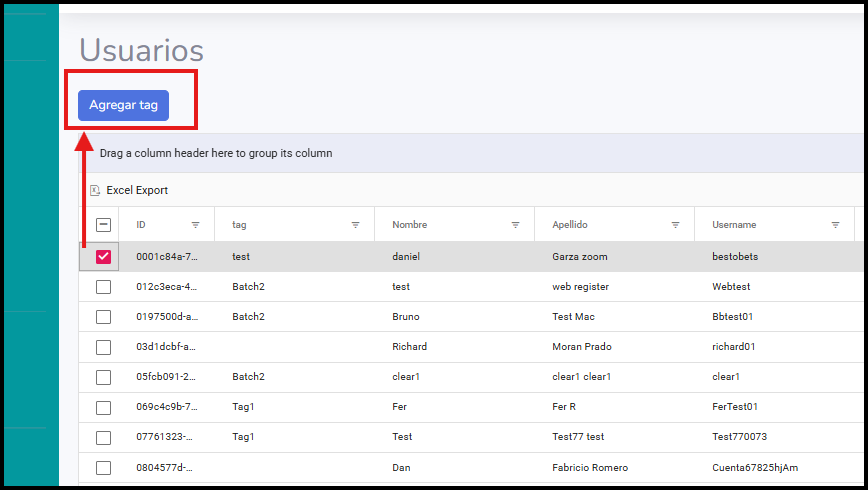Click username cell 'Cuenta67825hjAm'
Image resolution: width=868 pixels, height=490 pixels.
[755, 468]
